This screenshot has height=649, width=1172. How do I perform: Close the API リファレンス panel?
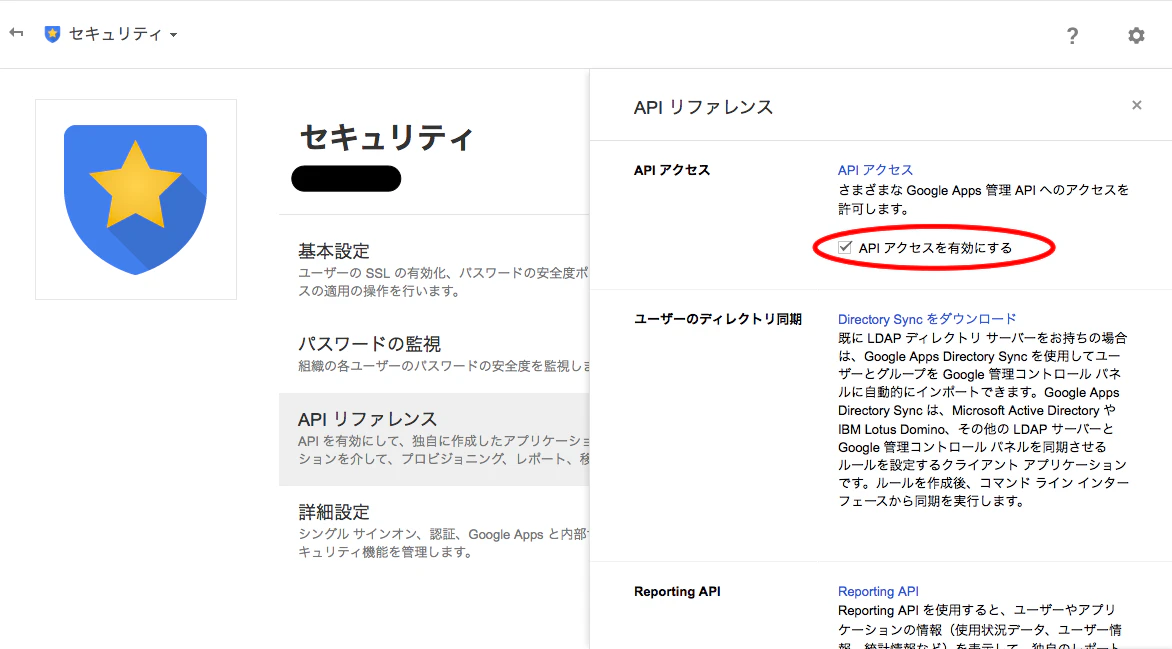click(1136, 105)
